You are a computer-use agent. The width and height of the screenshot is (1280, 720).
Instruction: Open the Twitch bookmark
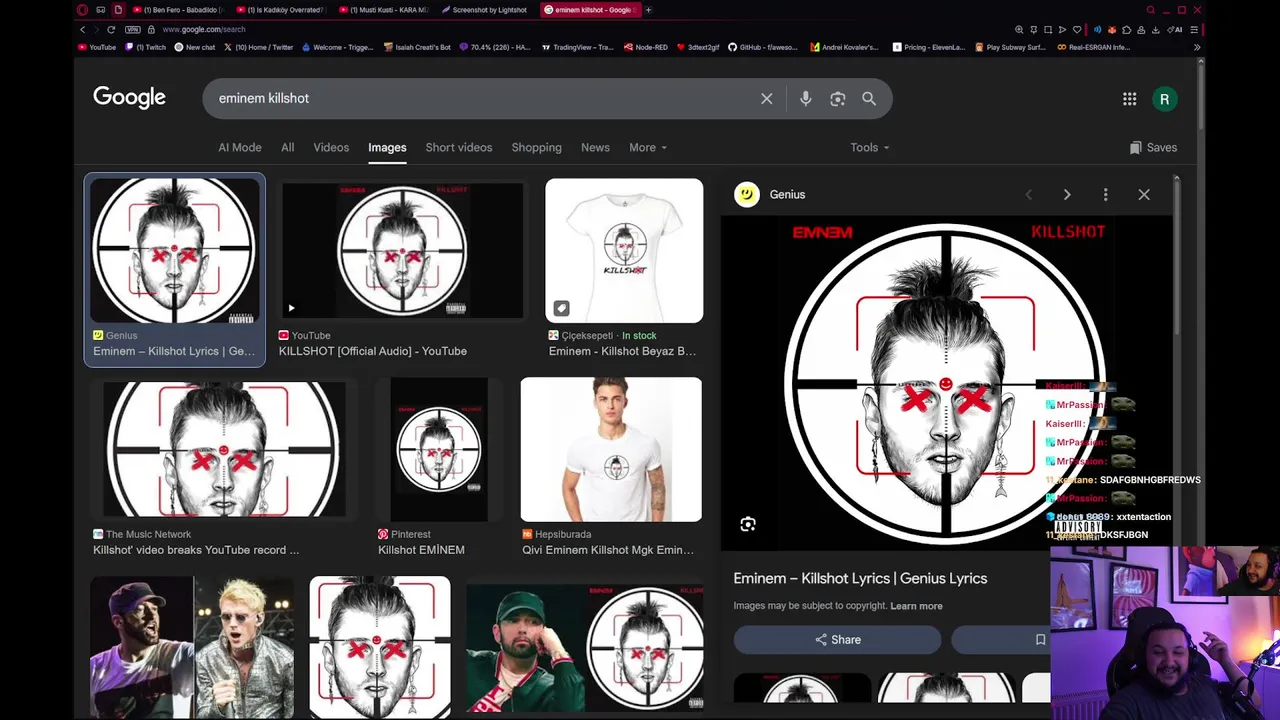tap(145, 47)
